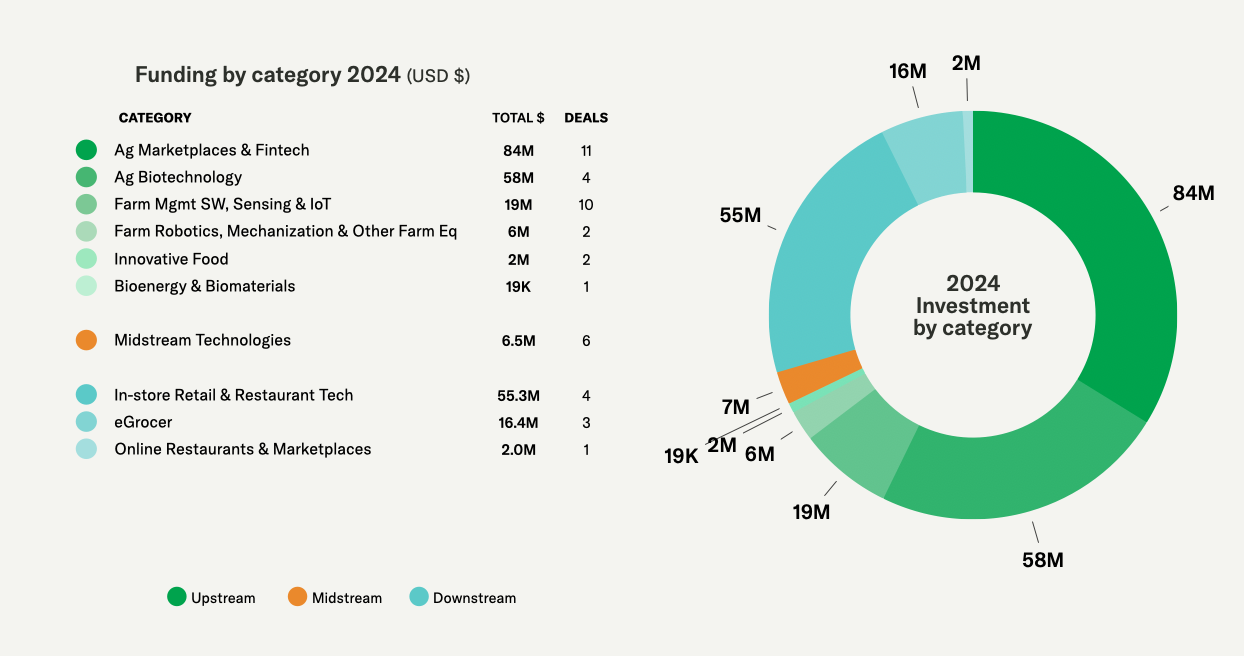Click the Downstream legend marker at bottom

419,597
